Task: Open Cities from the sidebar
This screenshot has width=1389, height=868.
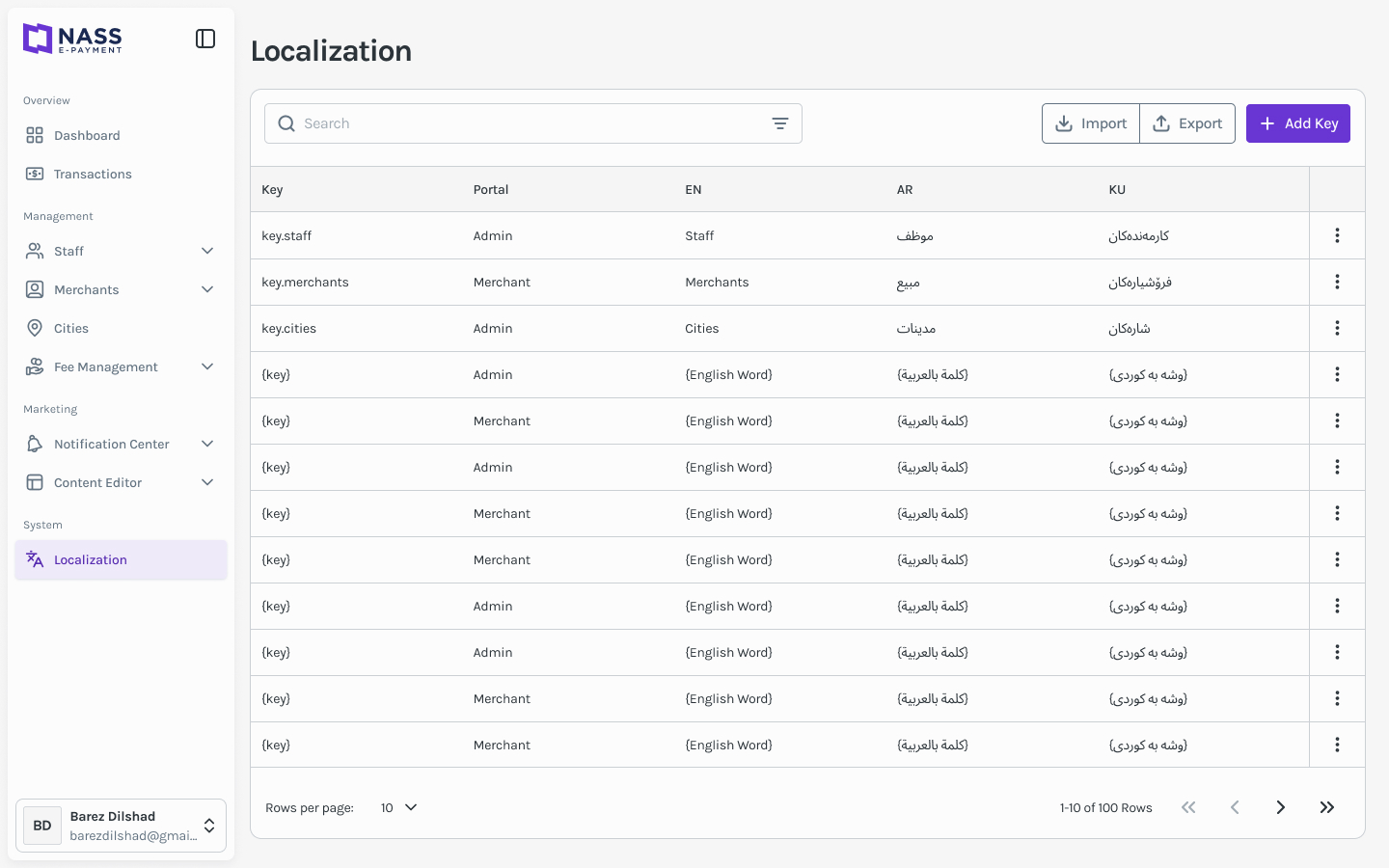Action: click(121, 328)
